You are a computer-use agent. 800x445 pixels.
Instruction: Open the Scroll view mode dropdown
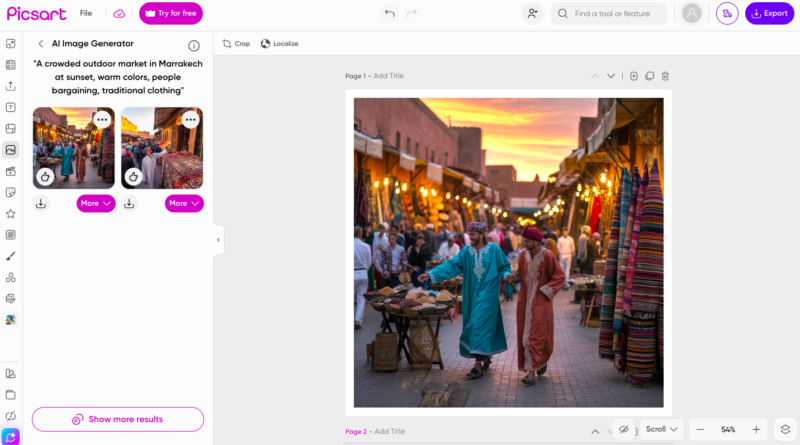point(661,429)
